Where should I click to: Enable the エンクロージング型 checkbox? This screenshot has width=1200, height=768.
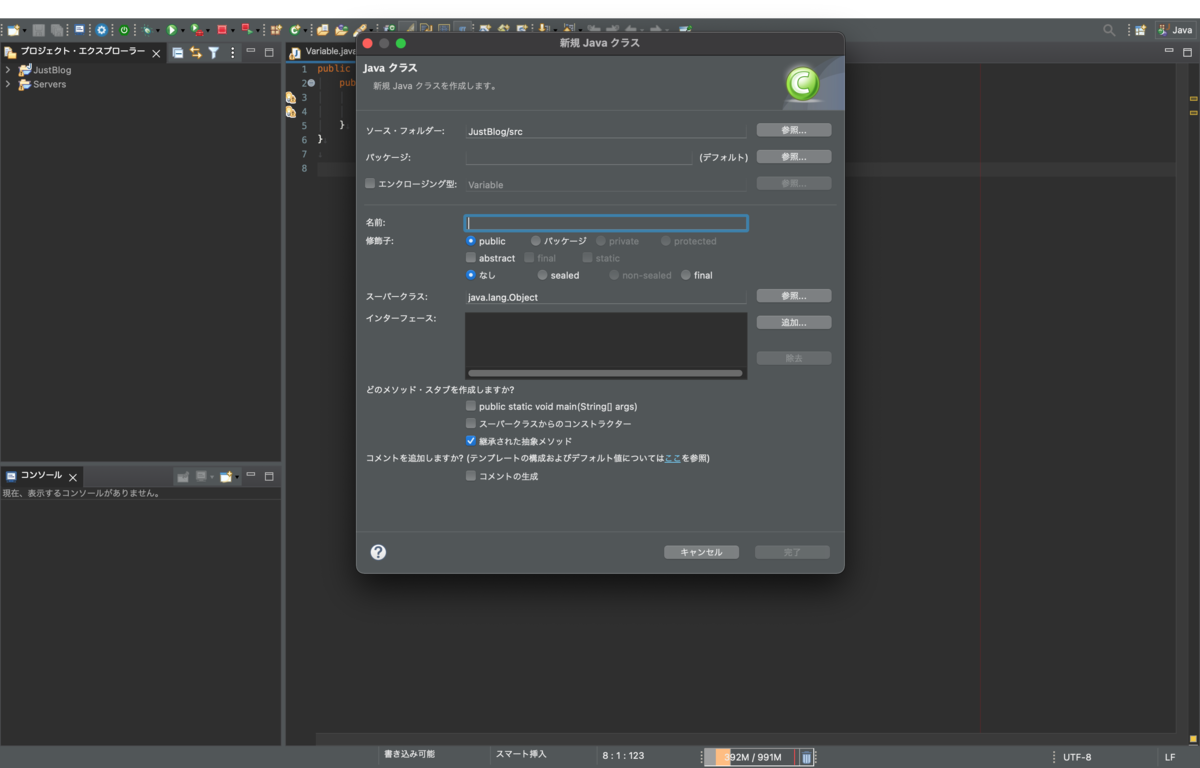370,184
